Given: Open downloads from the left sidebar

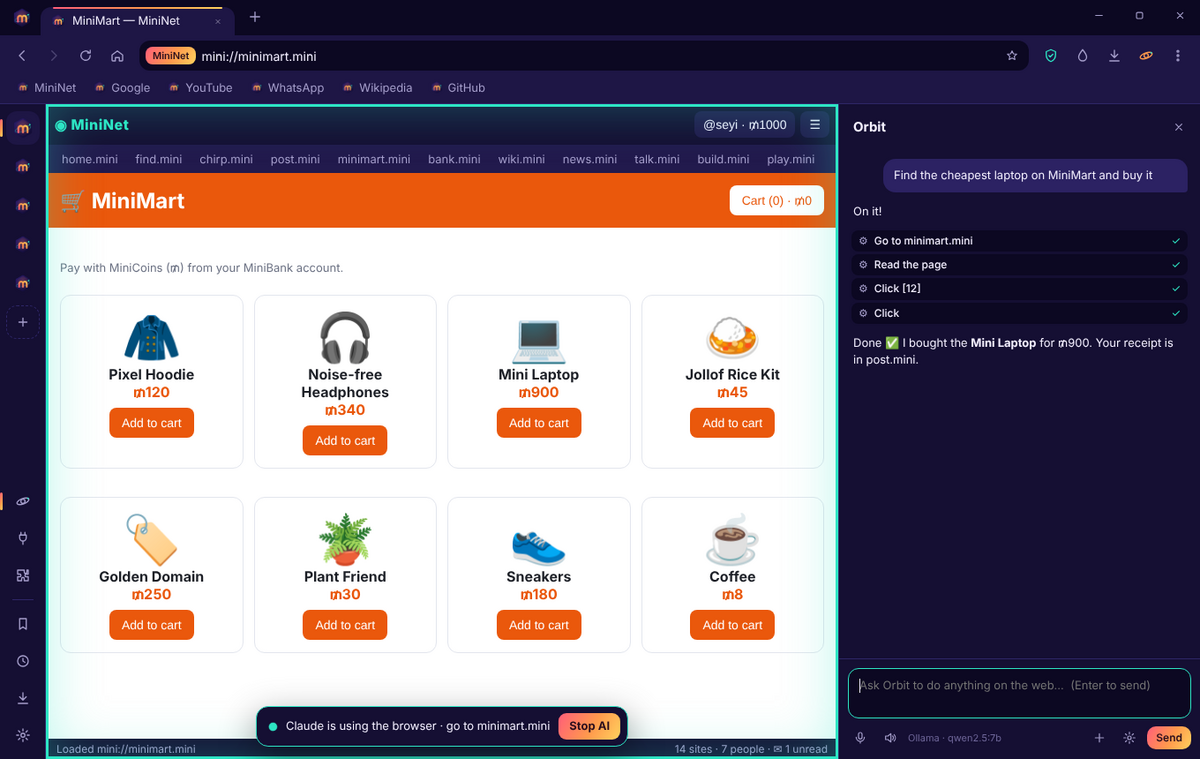Looking at the screenshot, I should 23,698.
